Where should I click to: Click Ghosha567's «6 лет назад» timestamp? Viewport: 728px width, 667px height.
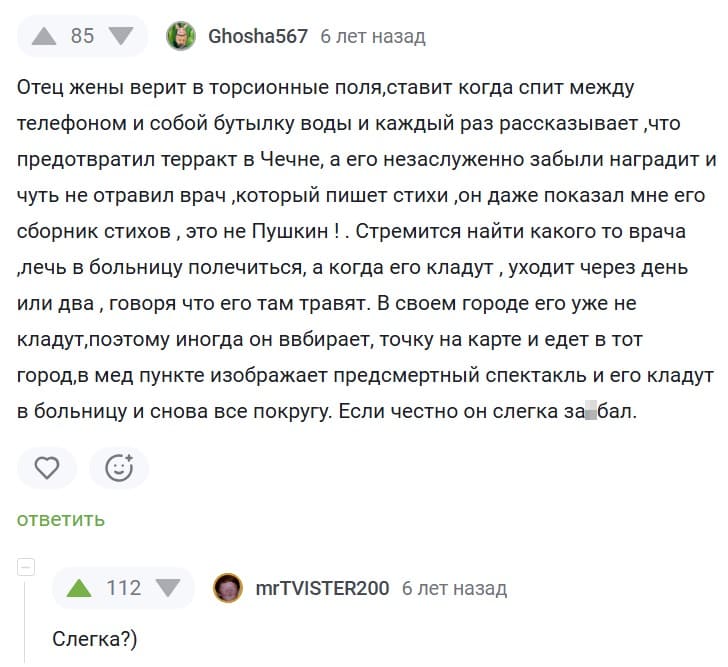coord(373,37)
